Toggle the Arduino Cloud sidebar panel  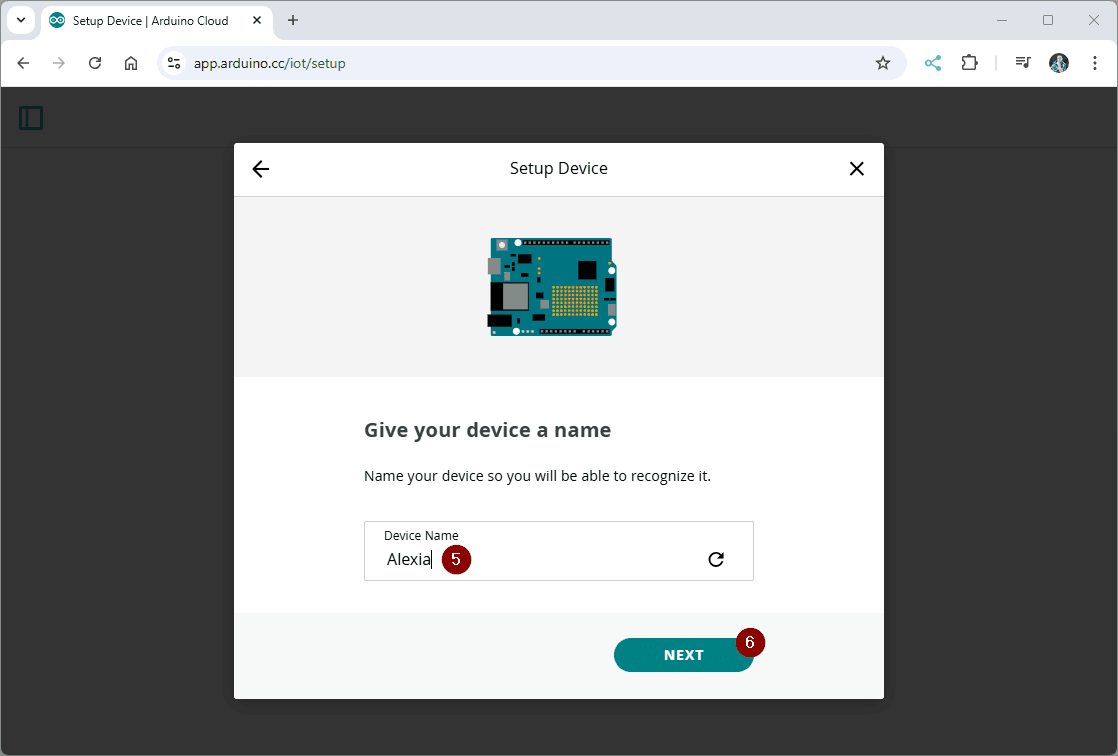pyautogui.click(x=31, y=118)
